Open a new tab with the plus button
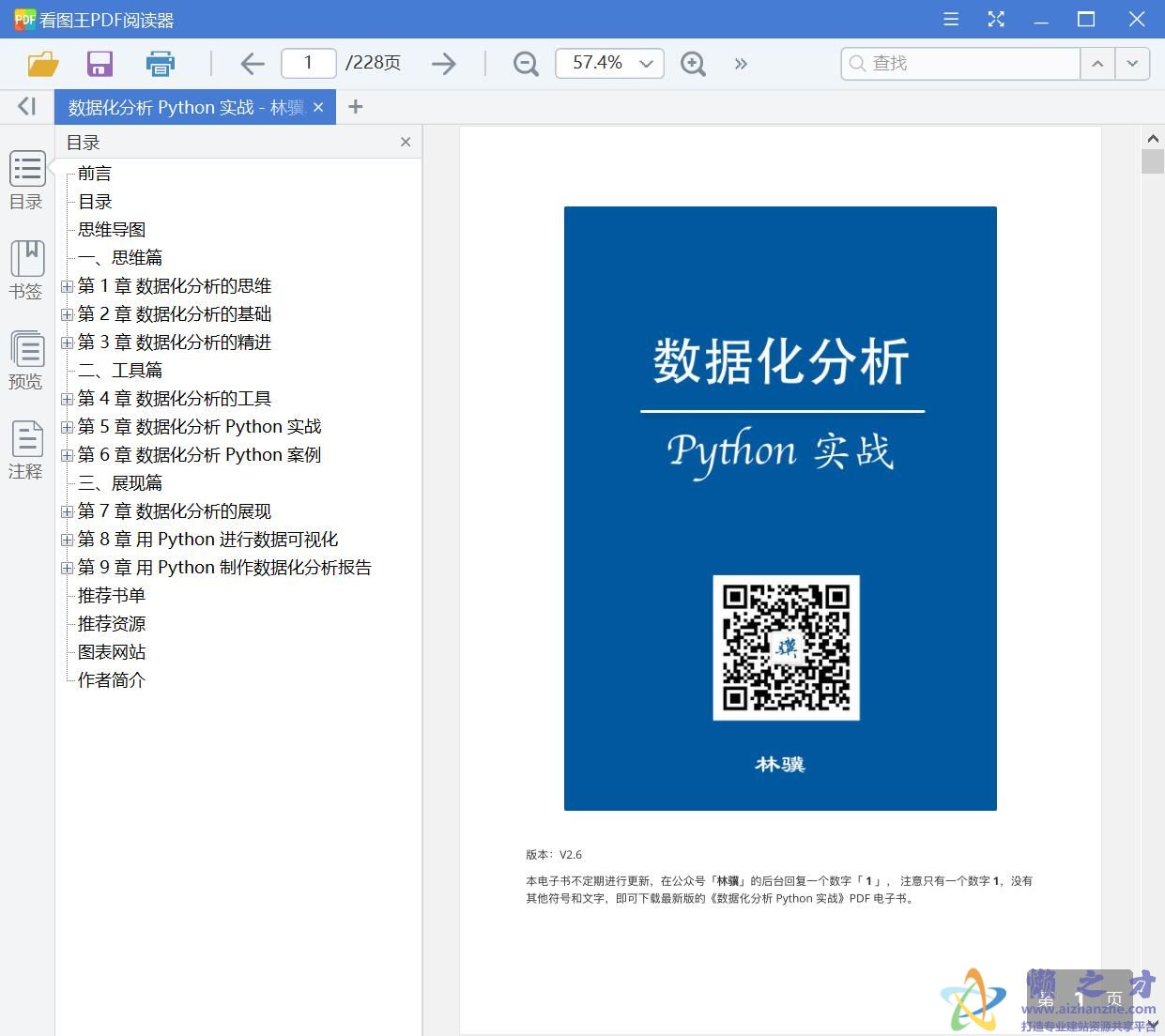Image resolution: width=1165 pixels, height=1036 pixels. (355, 107)
